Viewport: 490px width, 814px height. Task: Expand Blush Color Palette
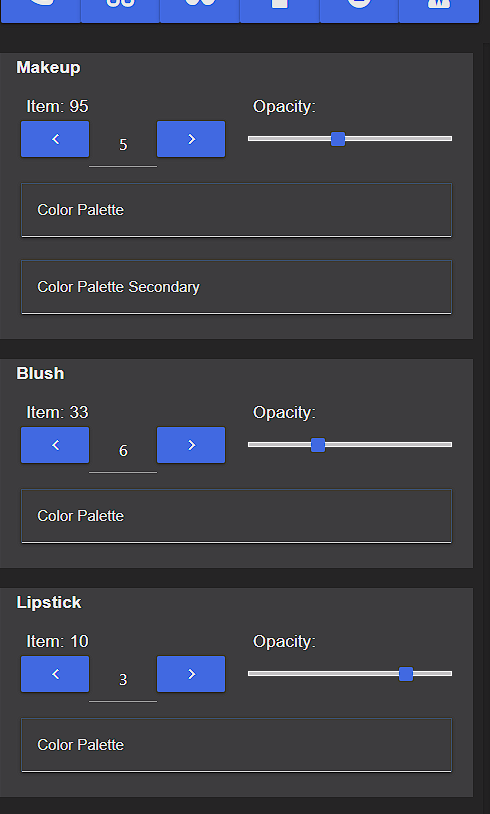237,516
